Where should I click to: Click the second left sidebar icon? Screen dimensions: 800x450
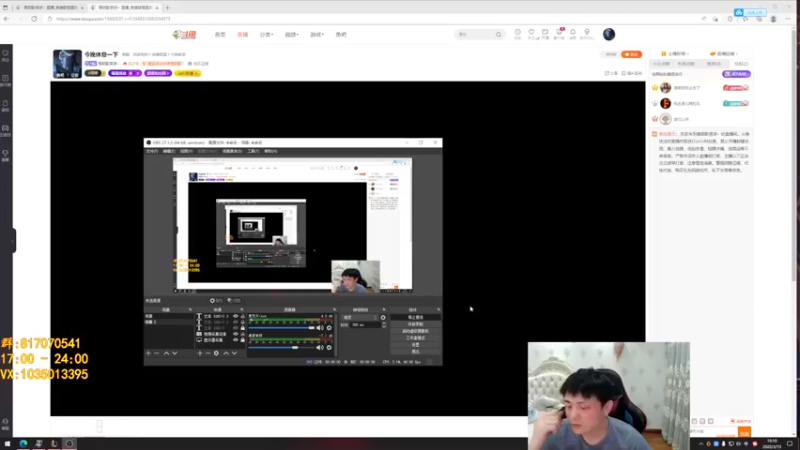pos(6,80)
